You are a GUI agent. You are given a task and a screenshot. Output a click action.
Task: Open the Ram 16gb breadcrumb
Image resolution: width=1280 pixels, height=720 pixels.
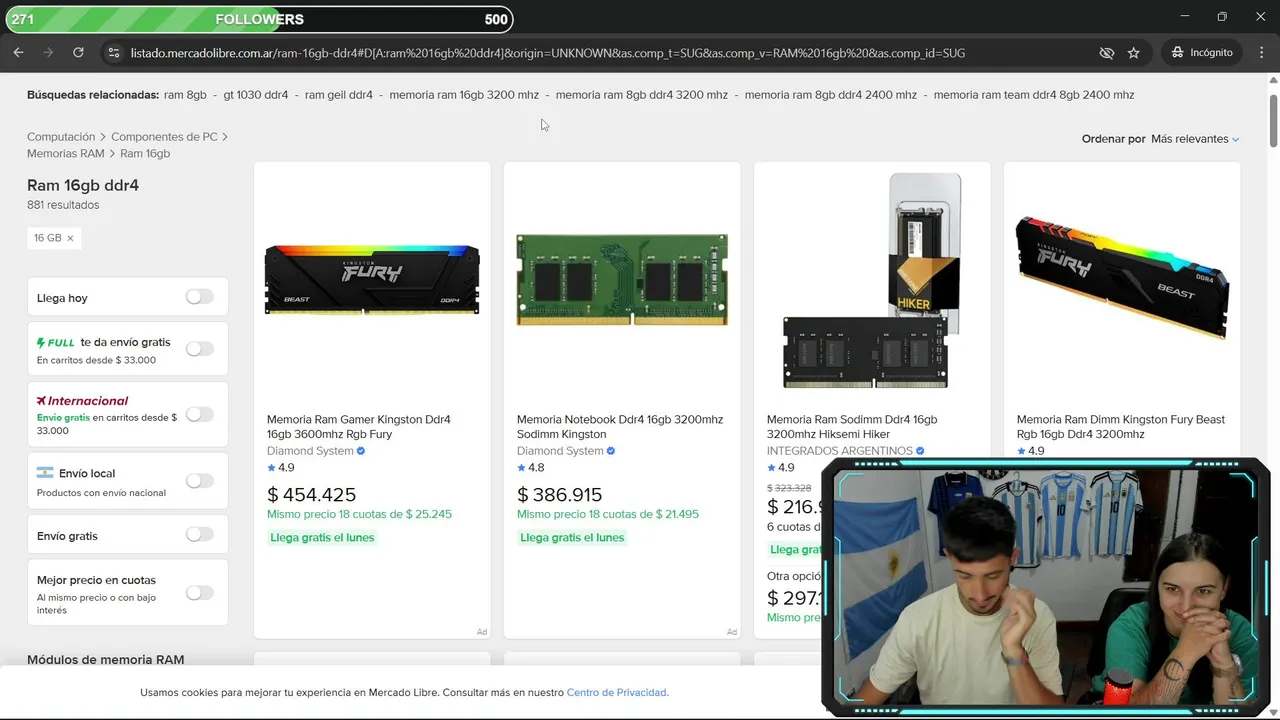coord(145,154)
